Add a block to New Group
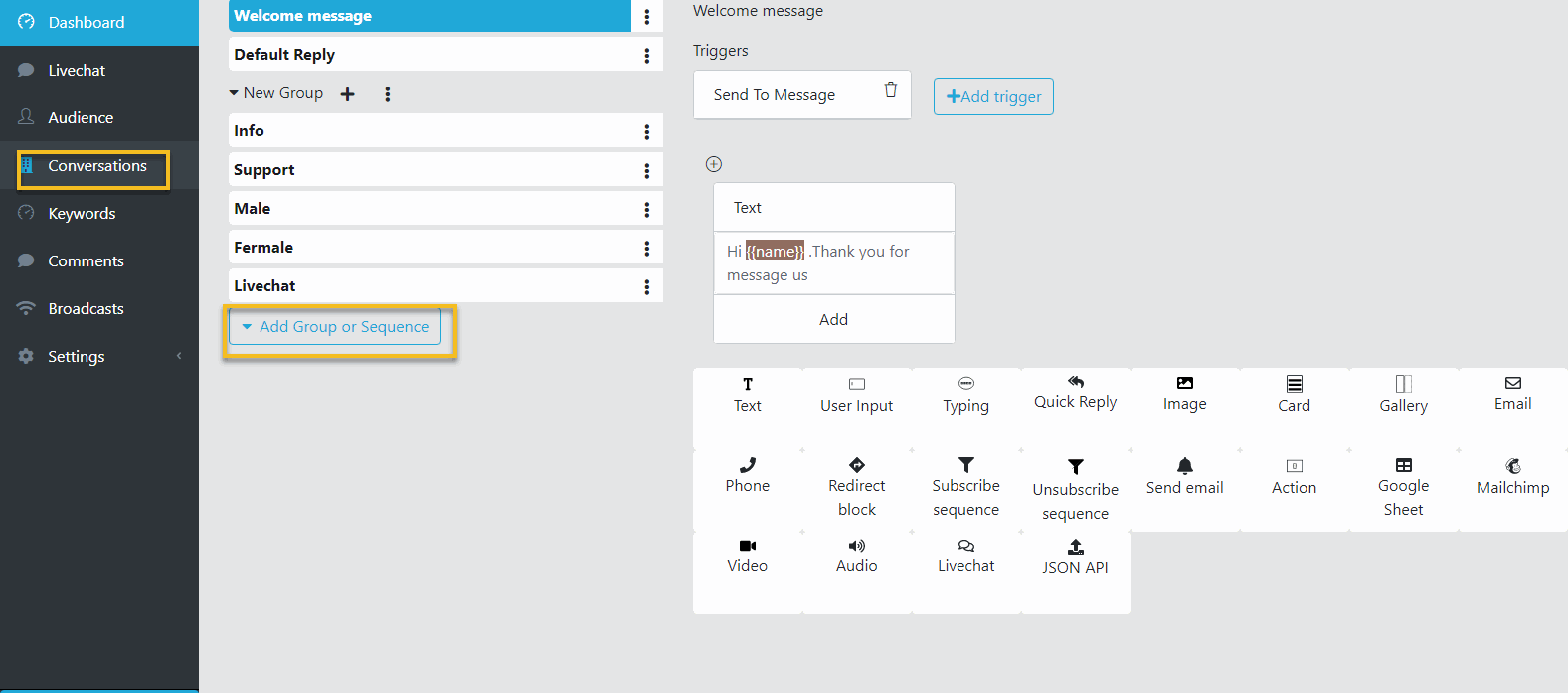This screenshot has height=693, width=1568. tap(348, 94)
